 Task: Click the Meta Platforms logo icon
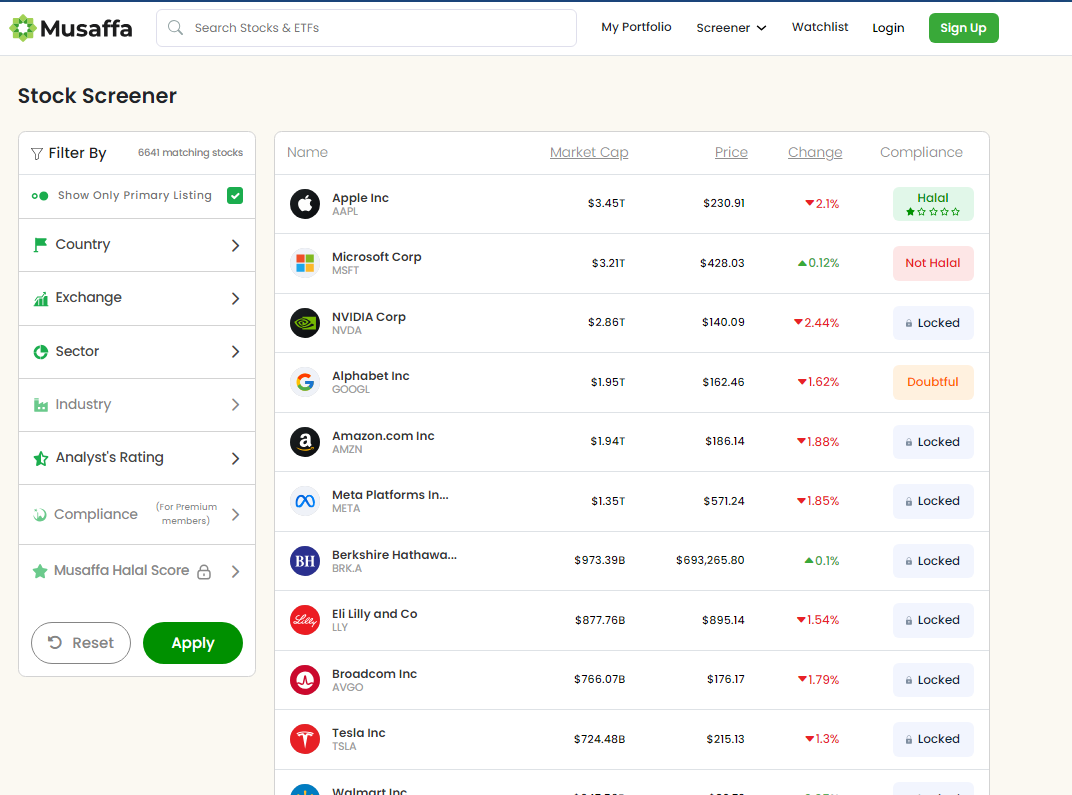[305, 501]
